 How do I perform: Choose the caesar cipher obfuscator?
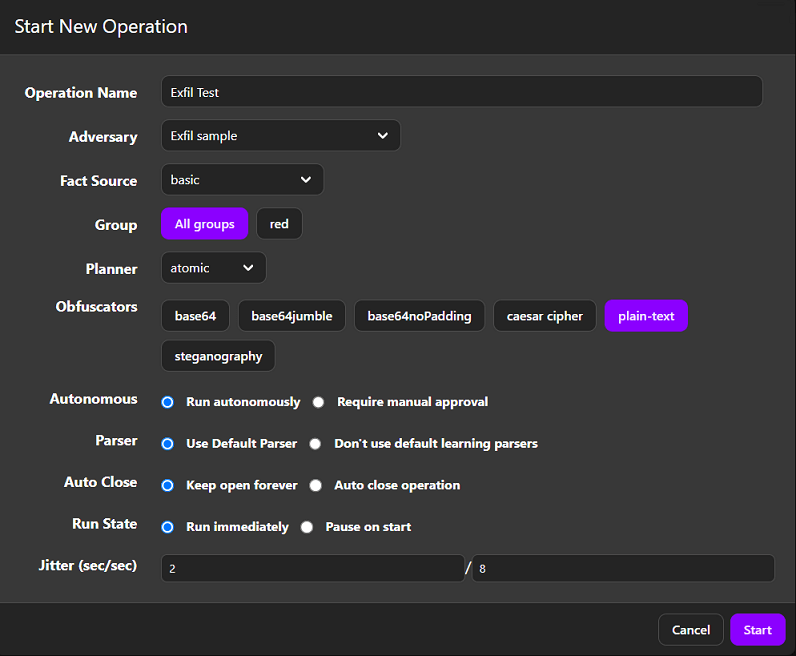coord(544,316)
